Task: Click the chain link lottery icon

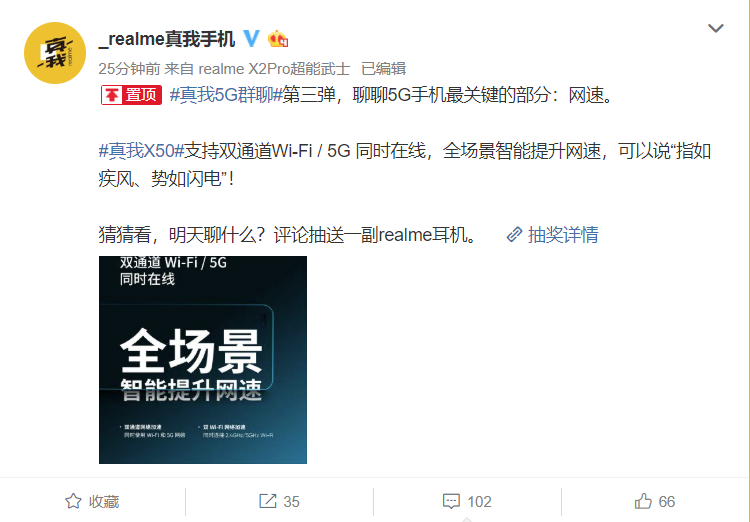Action: pos(514,234)
